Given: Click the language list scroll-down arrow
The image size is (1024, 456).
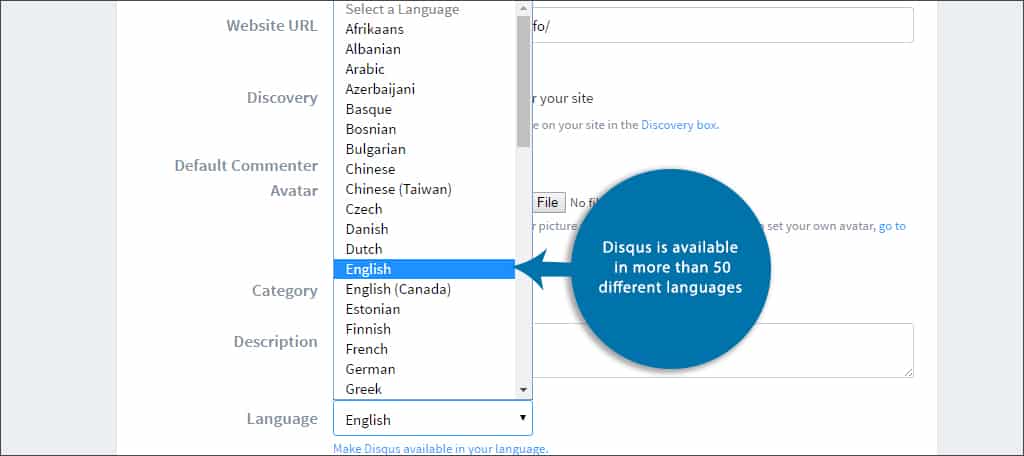Looking at the screenshot, I should 523,389.
